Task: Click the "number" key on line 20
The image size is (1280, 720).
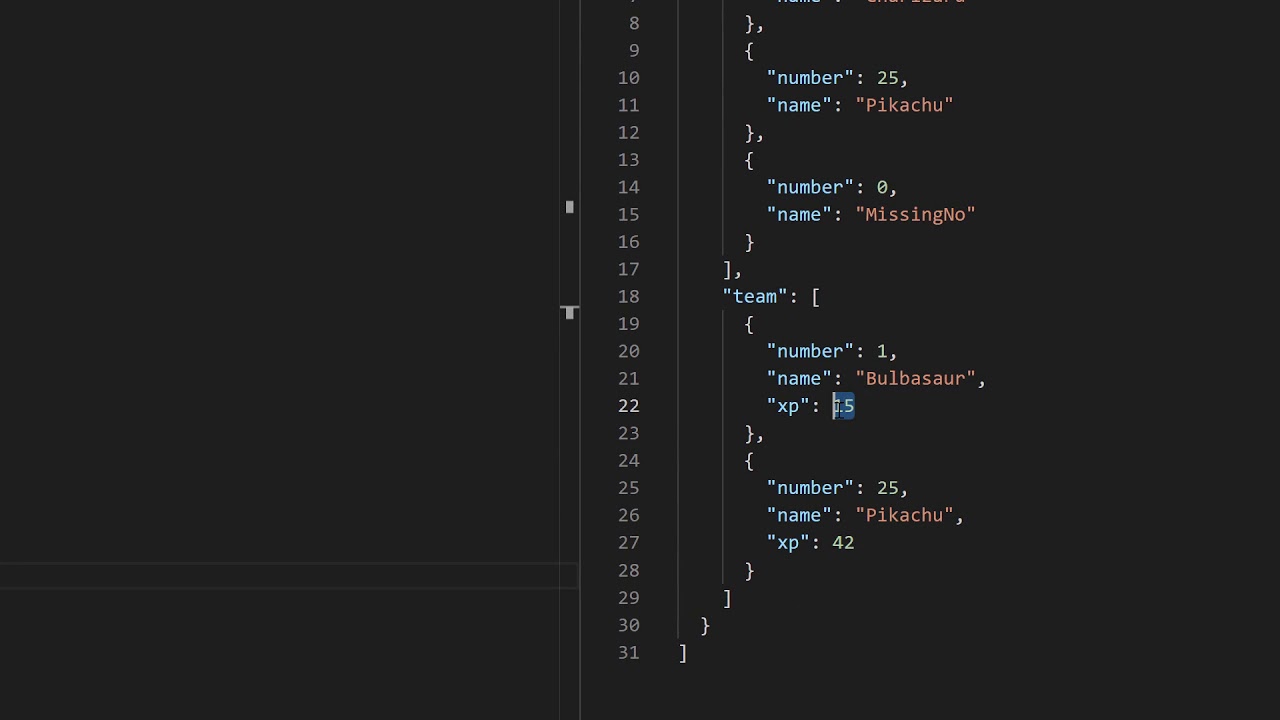Action: point(810,351)
